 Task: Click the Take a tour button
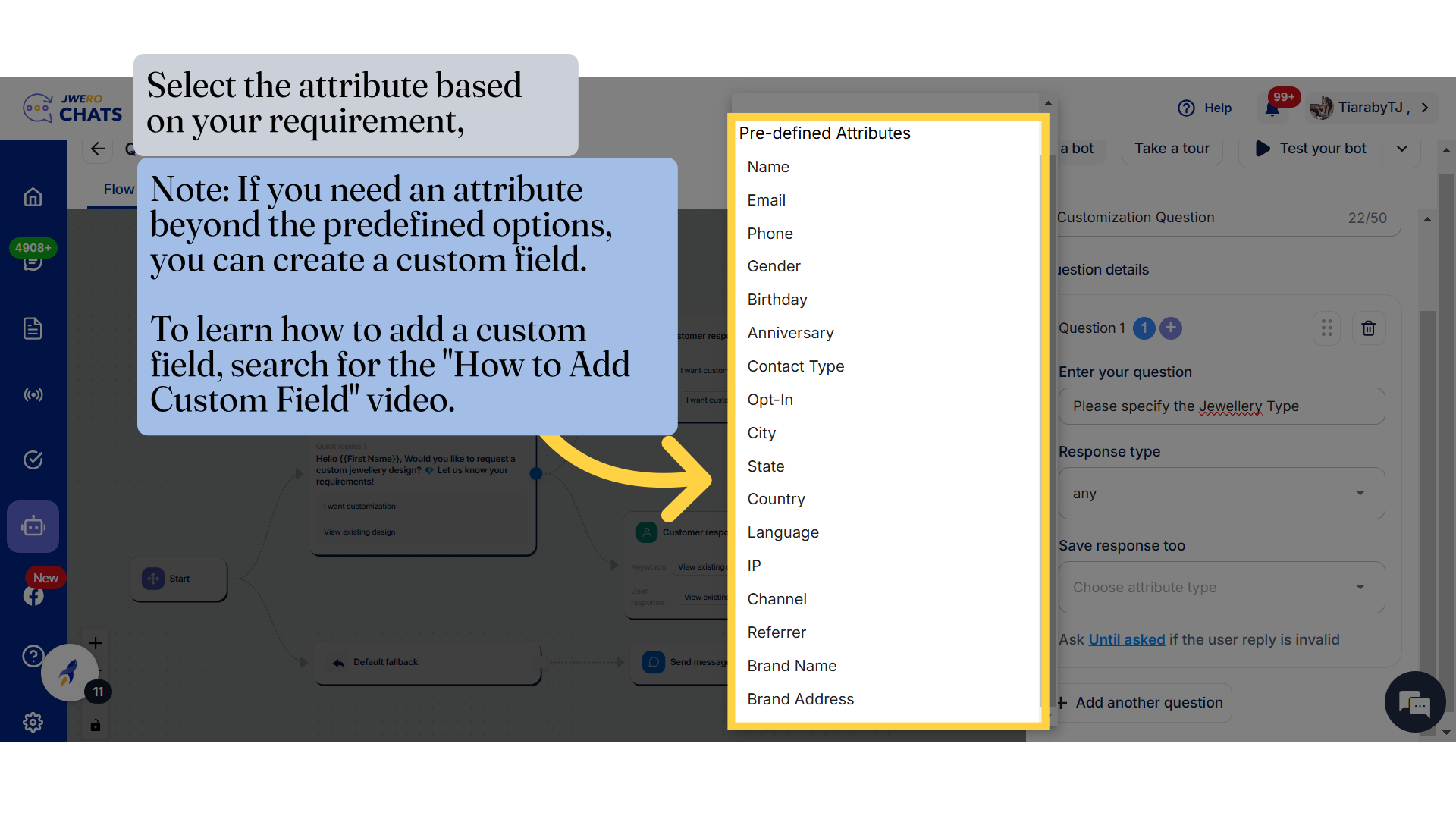(x=1172, y=148)
